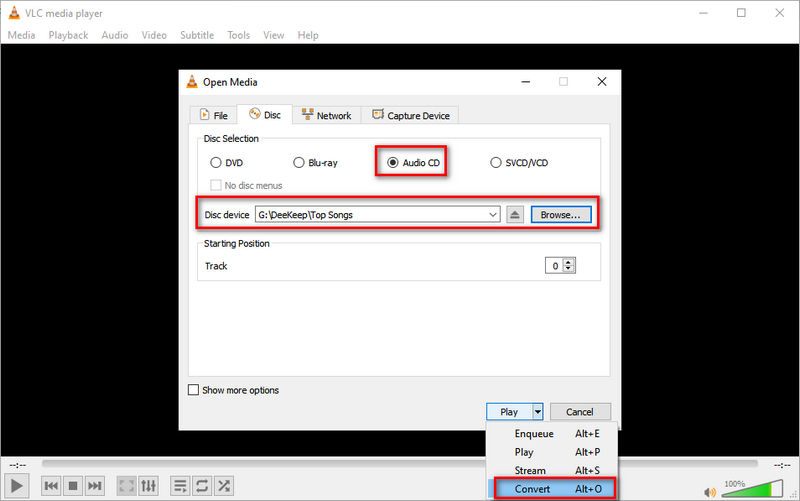Viewport: 800px width, 501px height.
Task: Increase the Track number stepper
Action: (568, 262)
